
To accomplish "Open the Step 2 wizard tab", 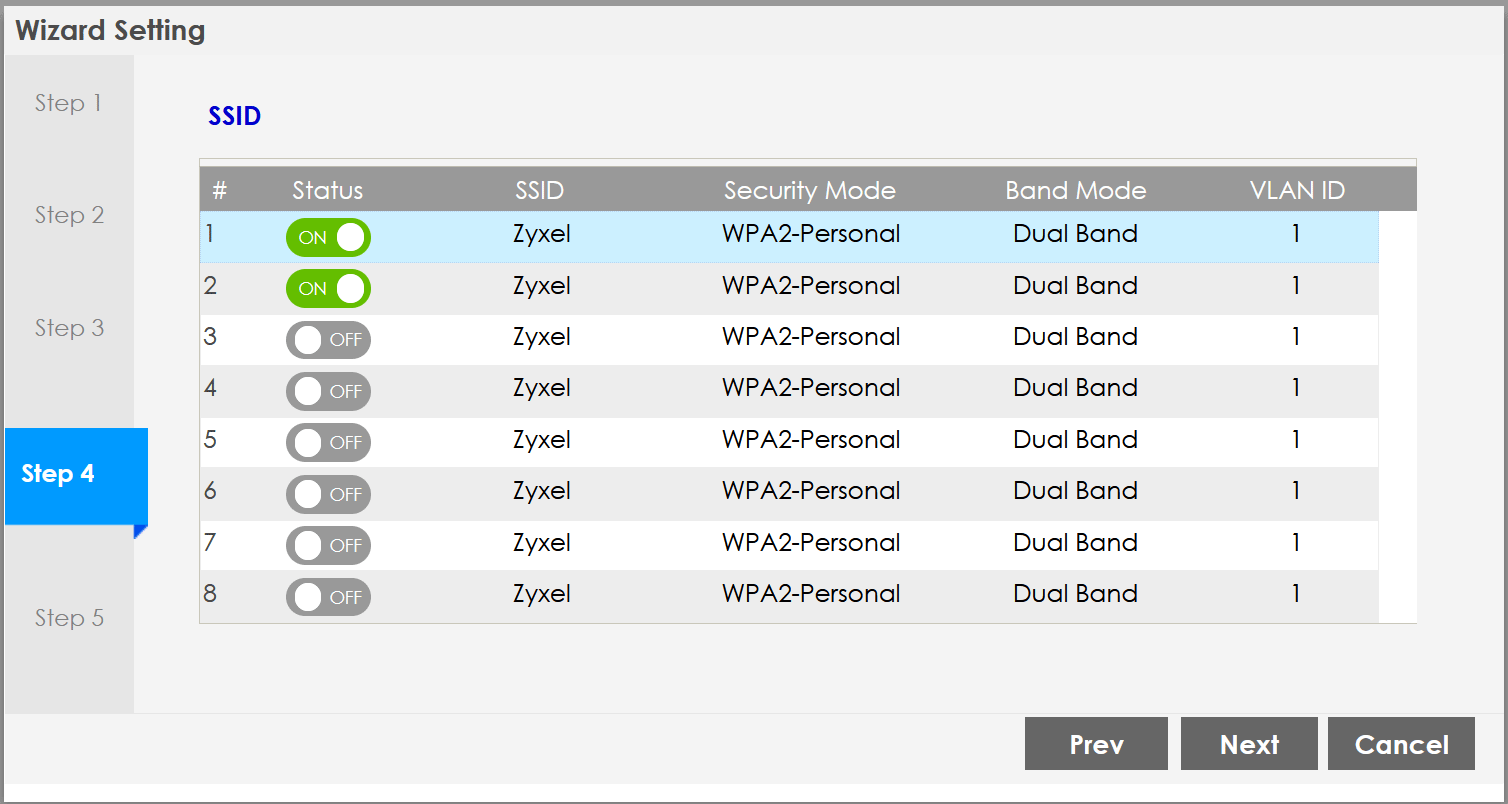I will point(69,215).
